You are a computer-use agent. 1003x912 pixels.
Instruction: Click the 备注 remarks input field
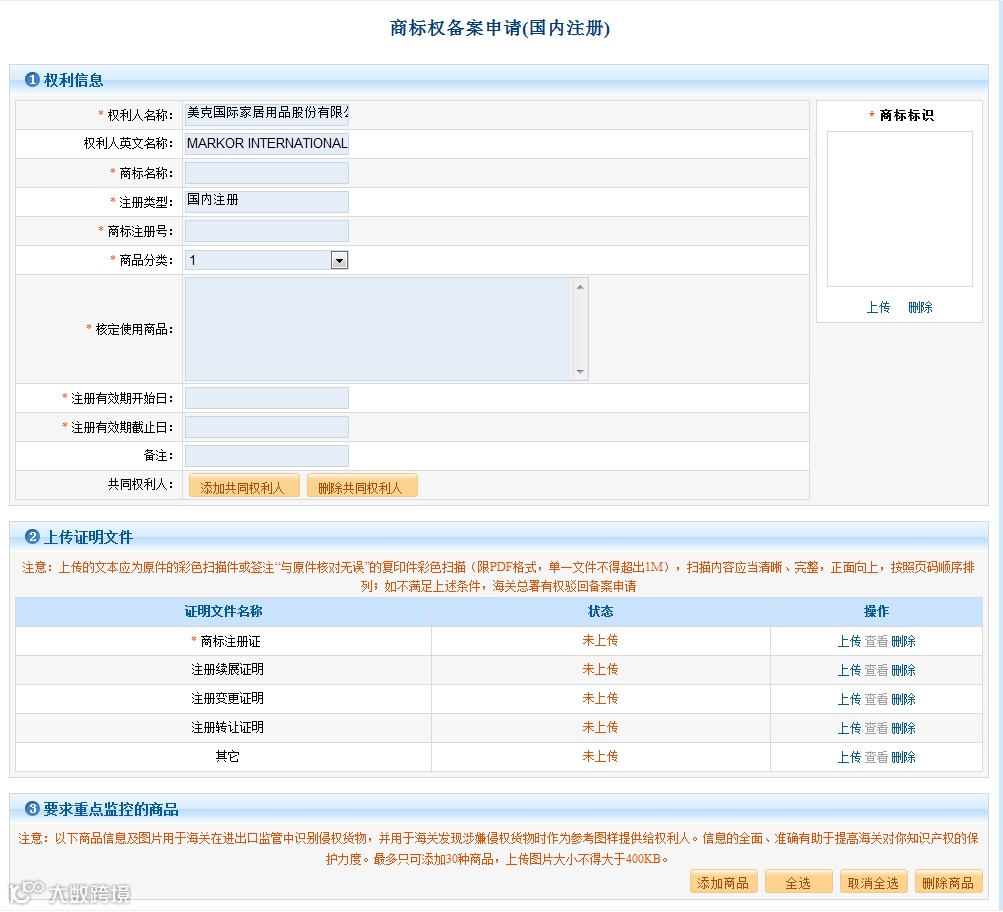point(265,455)
